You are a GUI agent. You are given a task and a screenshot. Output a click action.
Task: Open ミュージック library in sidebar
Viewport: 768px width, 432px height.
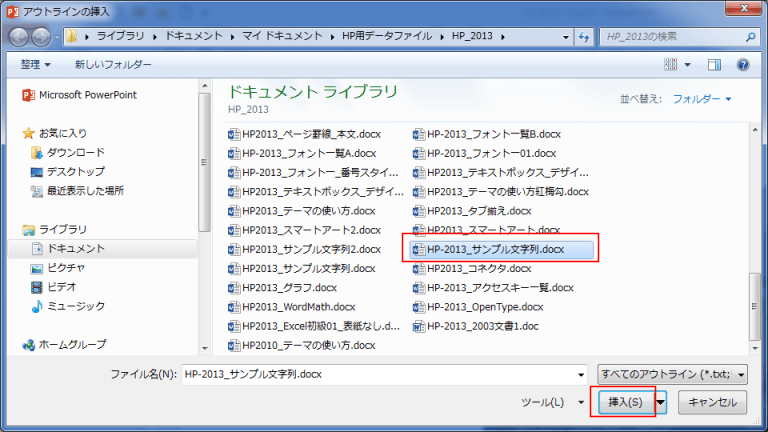[x=68, y=306]
